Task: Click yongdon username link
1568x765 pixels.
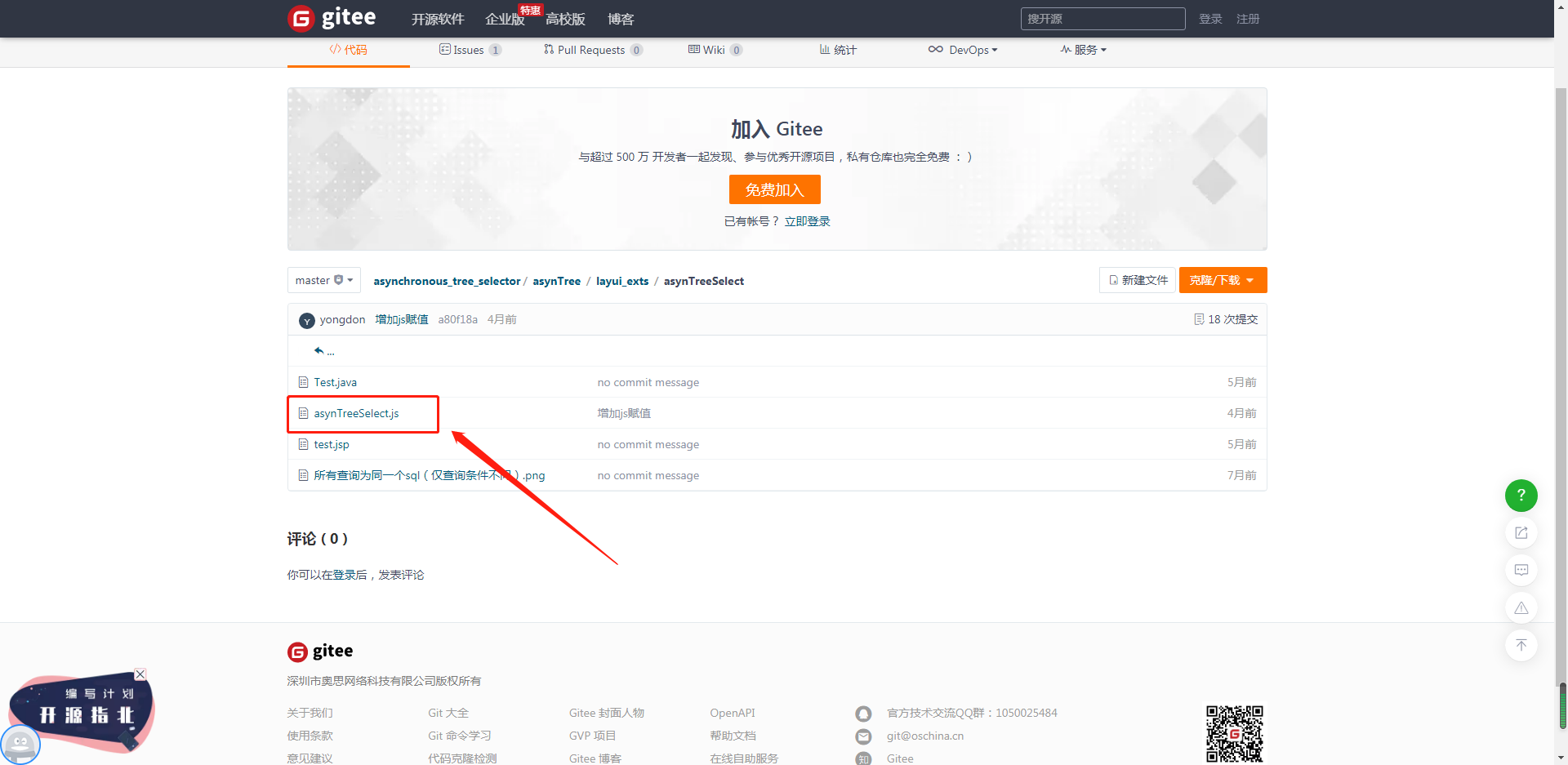Action: click(x=343, y=319)
